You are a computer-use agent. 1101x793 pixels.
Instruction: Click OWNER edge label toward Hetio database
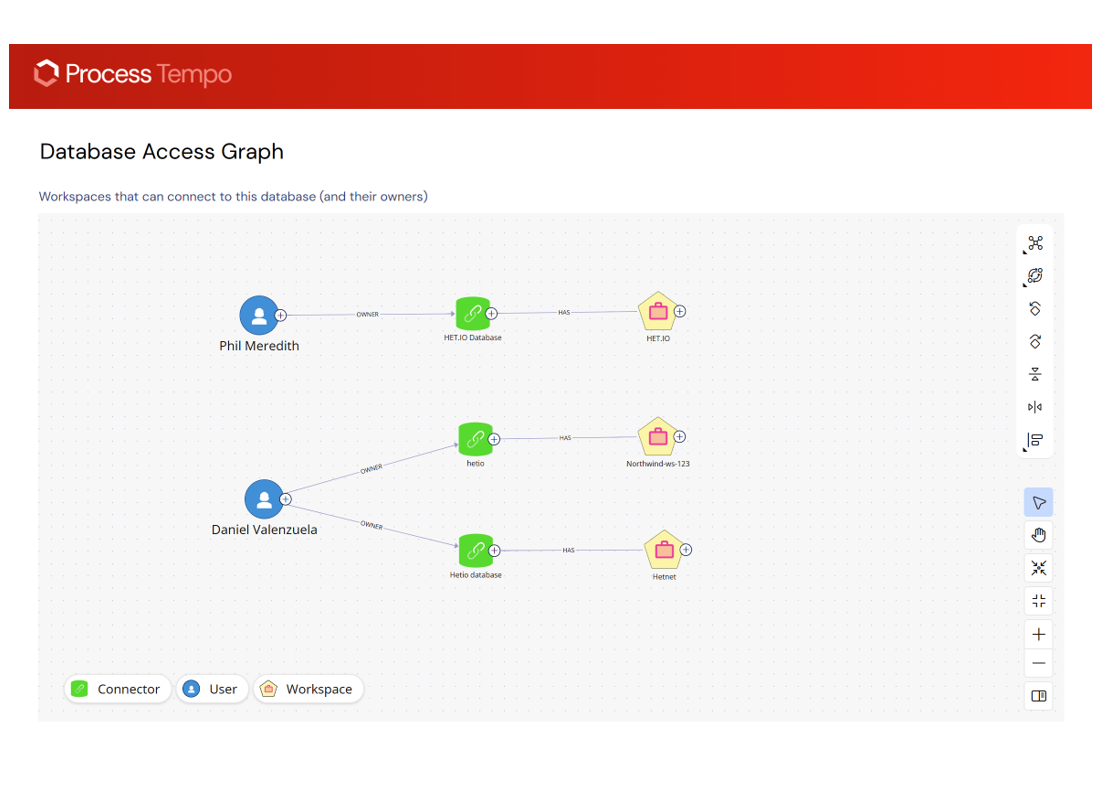click(371, 525)
